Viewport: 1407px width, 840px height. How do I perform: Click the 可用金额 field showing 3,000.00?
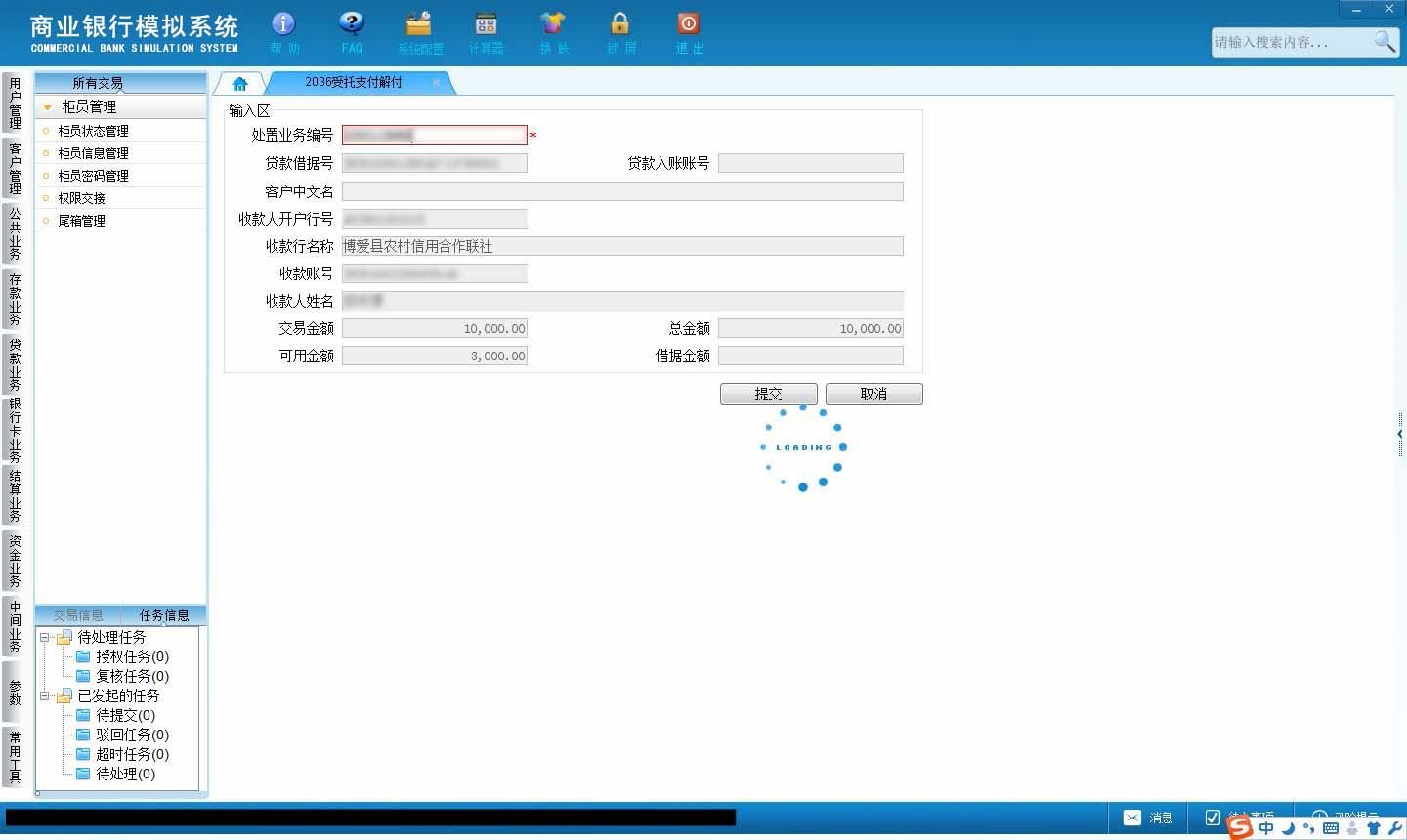(435, 356)
